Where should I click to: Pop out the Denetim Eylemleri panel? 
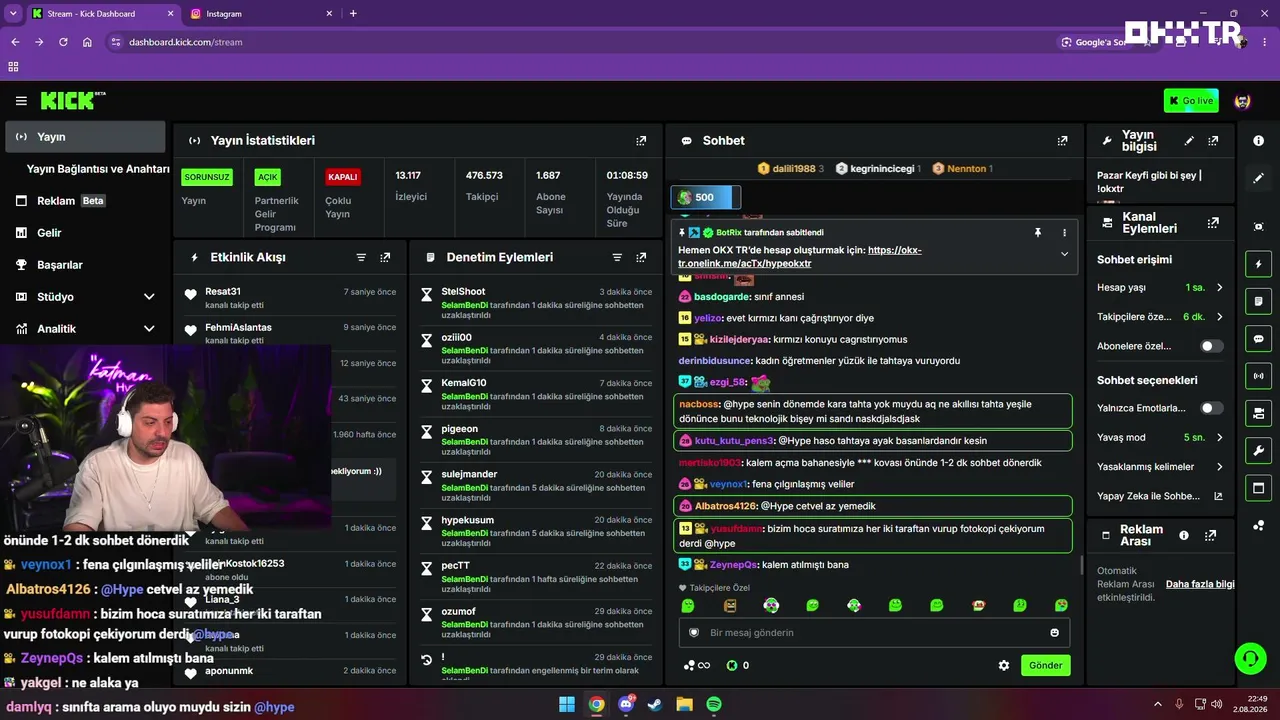click(x=641, y=257)
